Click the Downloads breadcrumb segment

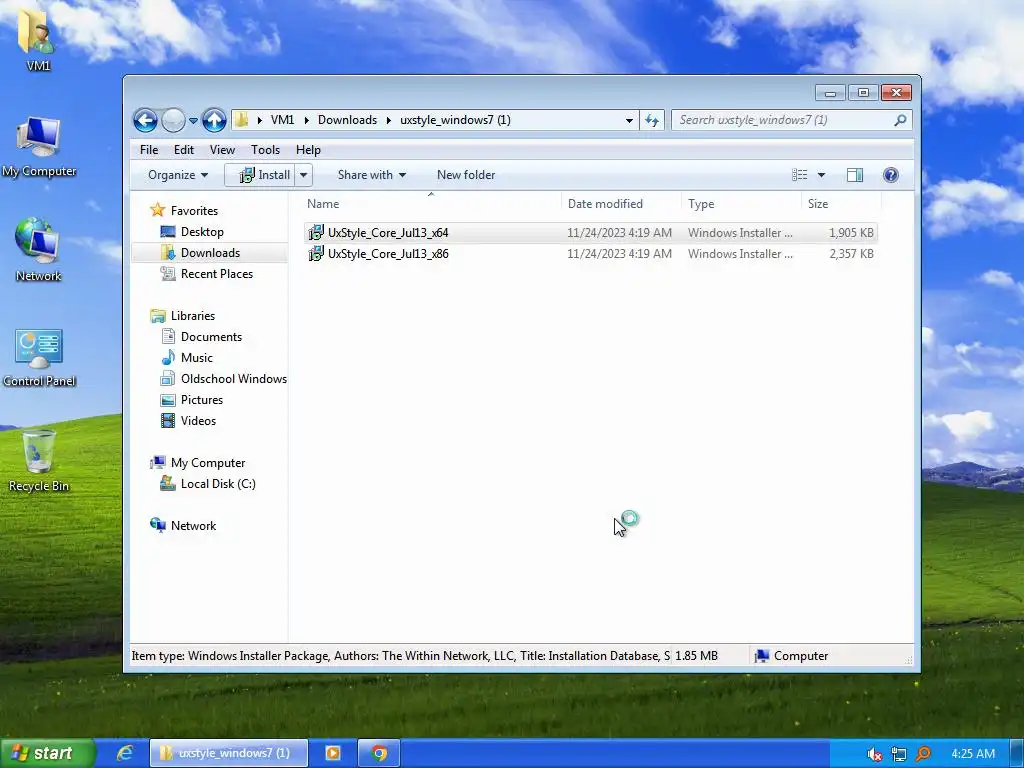pos(347,120)
